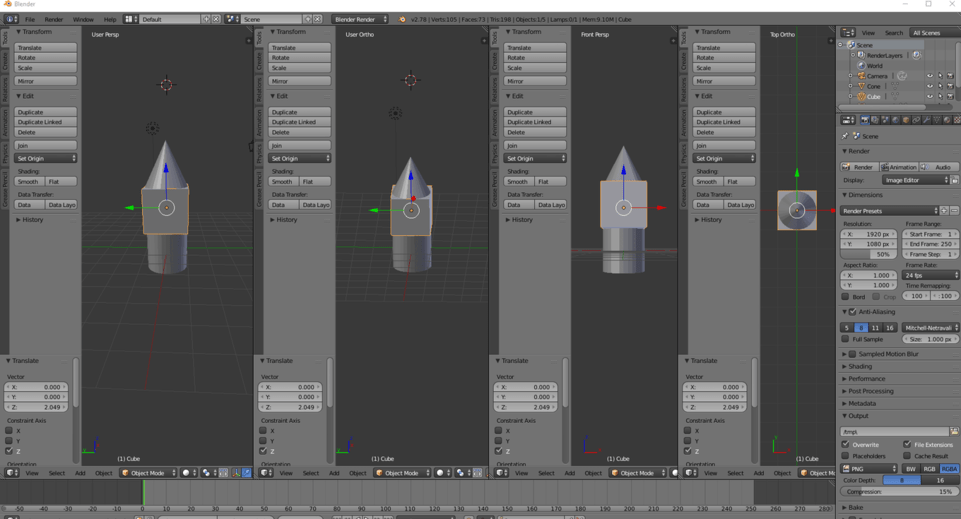Open the World properties tab icon

pyautogui.click(x=895, y=120)
